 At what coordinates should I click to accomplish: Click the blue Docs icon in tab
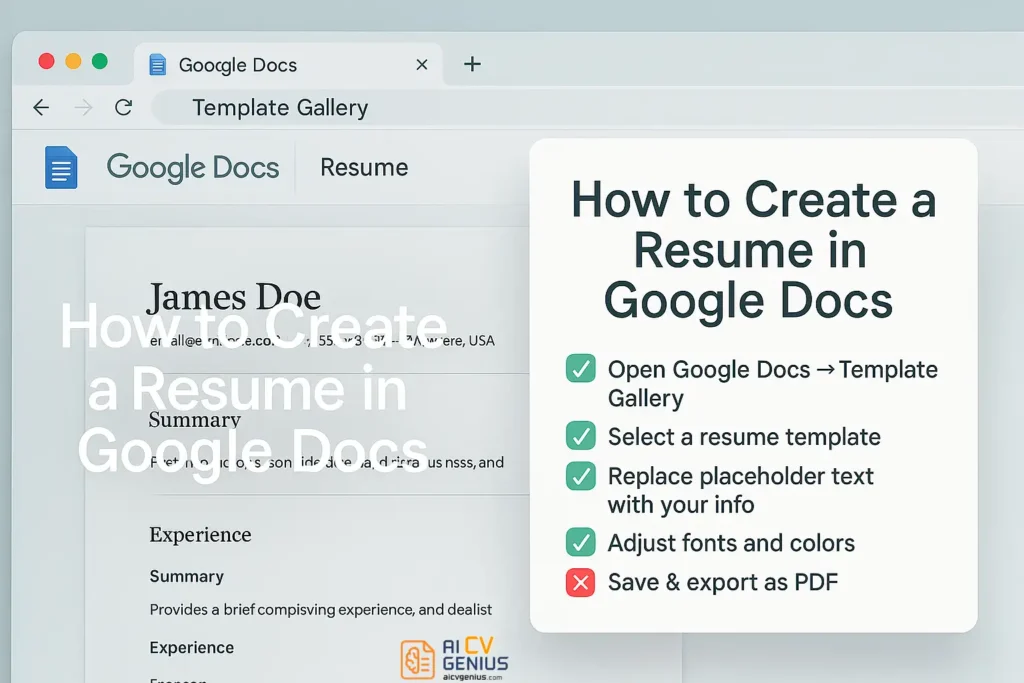[157, 65]
